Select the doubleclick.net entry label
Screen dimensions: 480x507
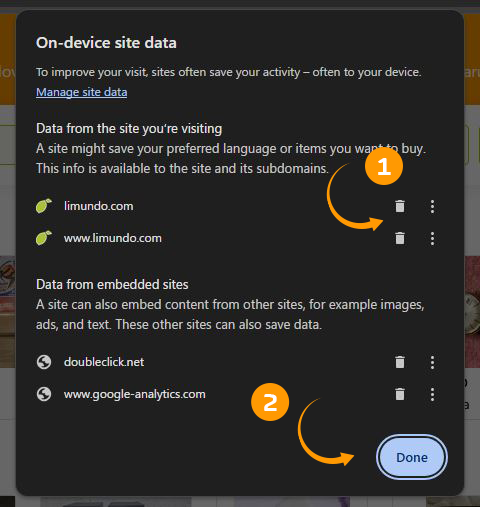[104, 362]
